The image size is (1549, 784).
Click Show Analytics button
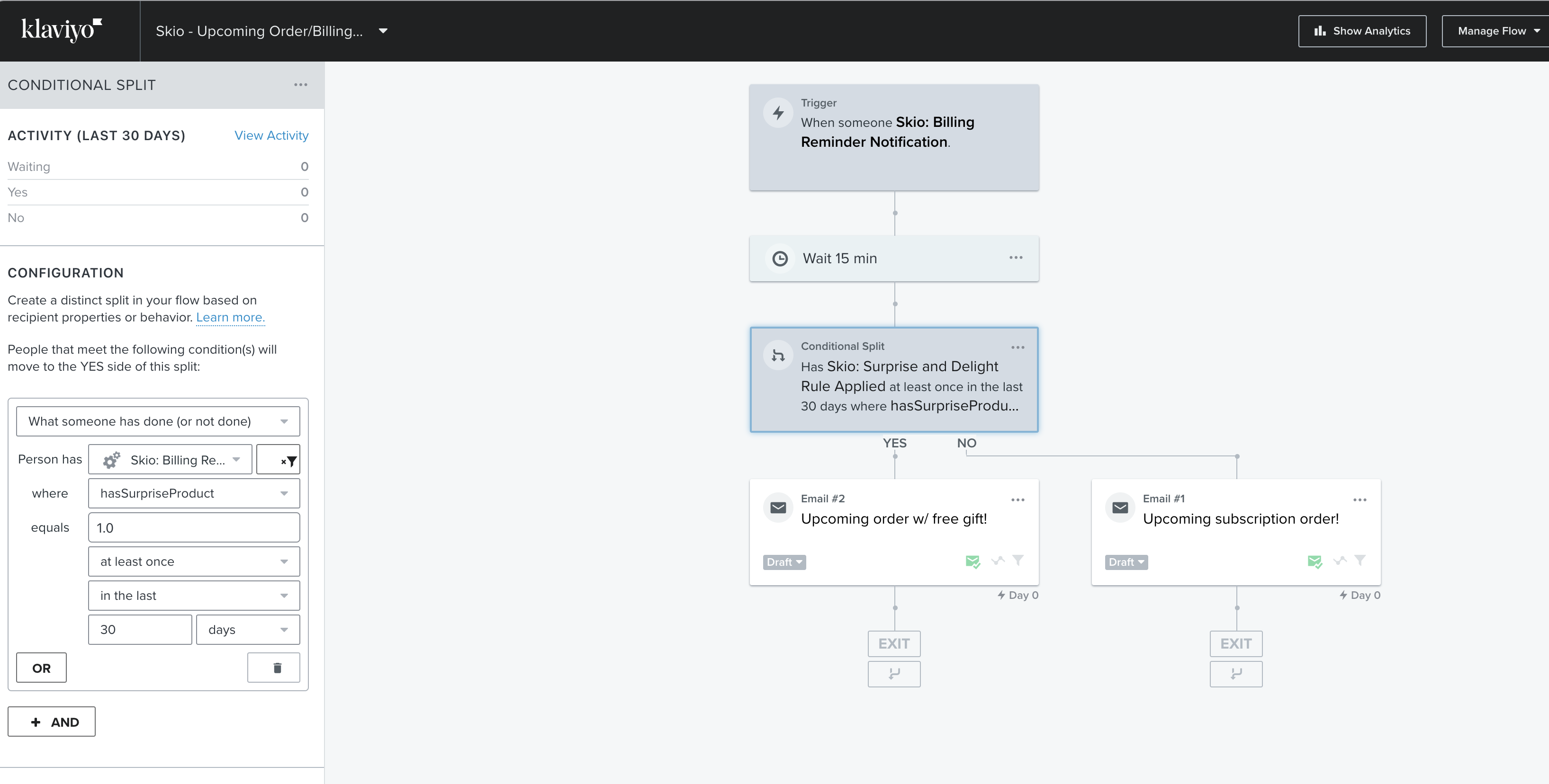click(x=1362, y=31)
